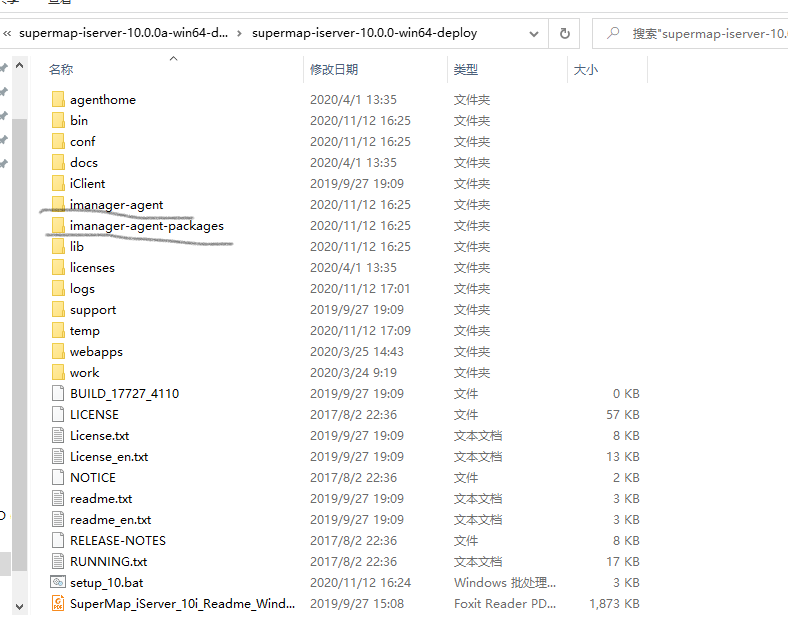This screenshot has height=634, width=788.
Task: Click the readme_en.txt document icon
Action: [x=58, y=519]
